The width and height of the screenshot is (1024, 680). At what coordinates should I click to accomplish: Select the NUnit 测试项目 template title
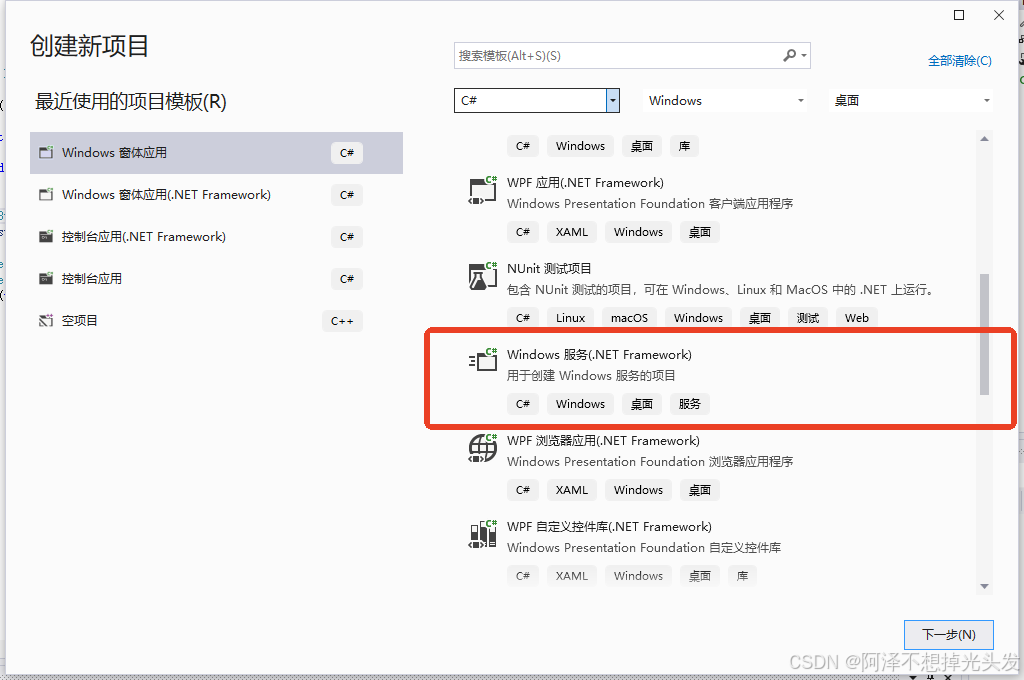[549, 268]
